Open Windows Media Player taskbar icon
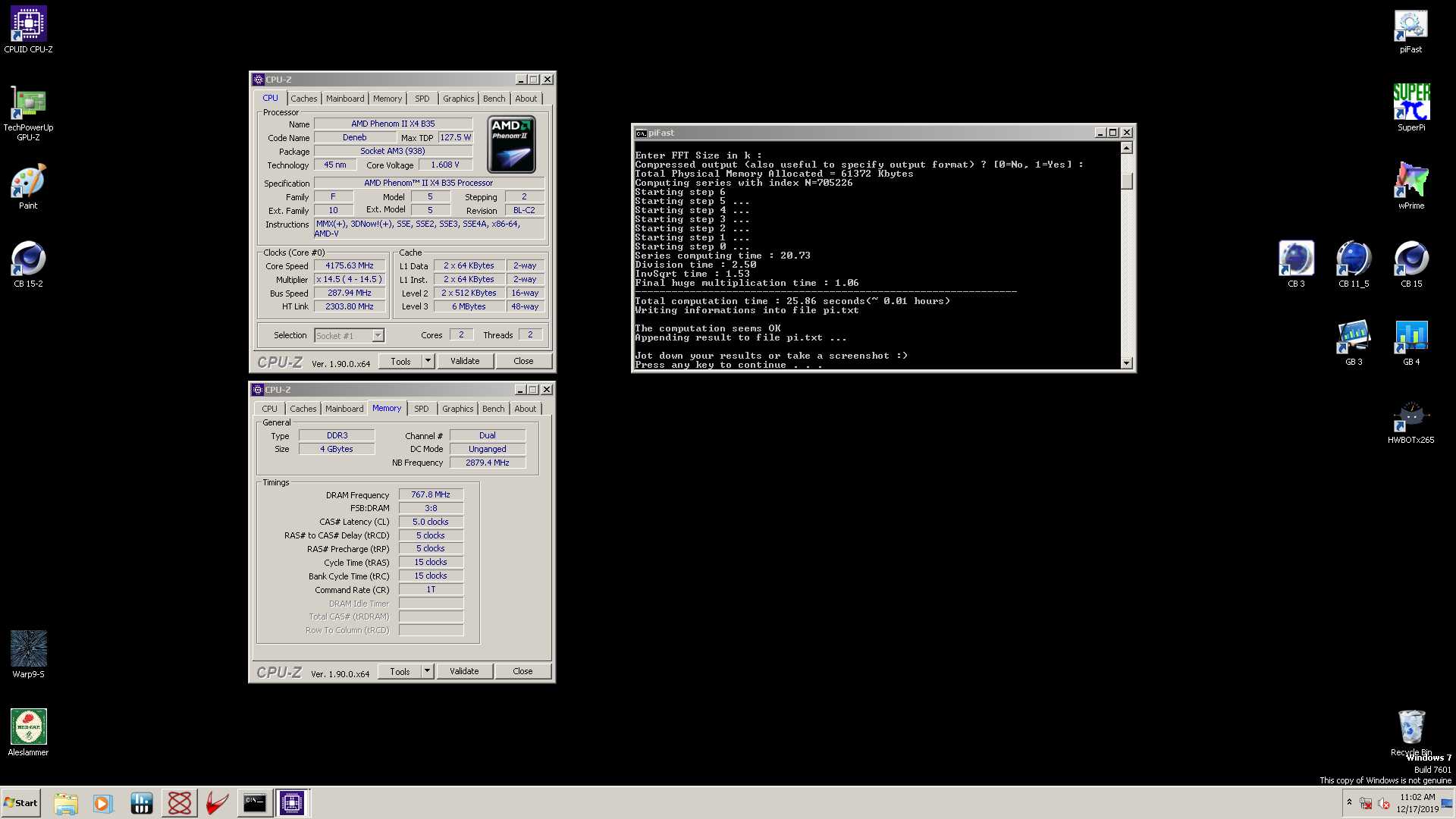The width and height of the screenshot is (1456, 819). 102,803
